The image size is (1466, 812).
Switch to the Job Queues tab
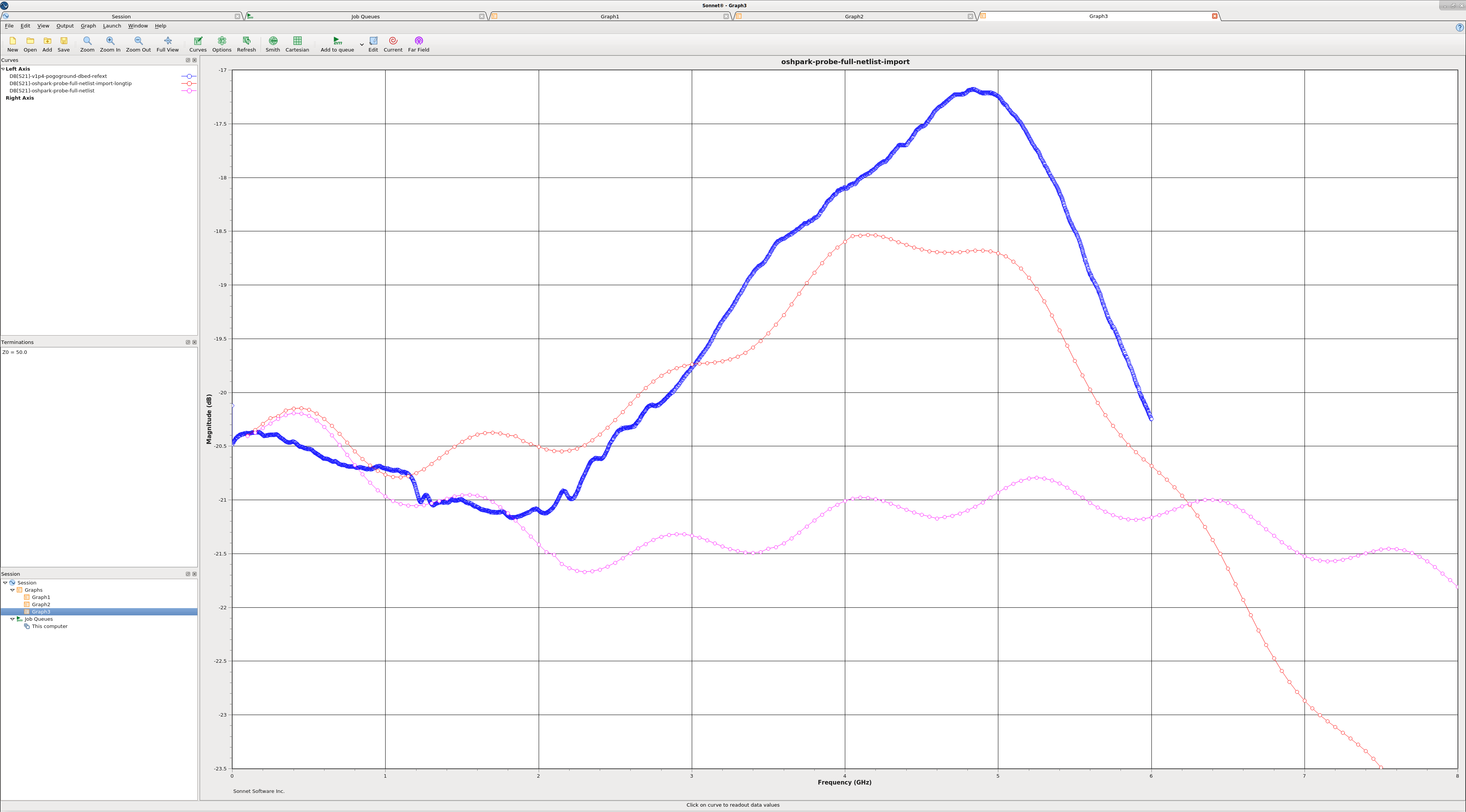point(365,16)
